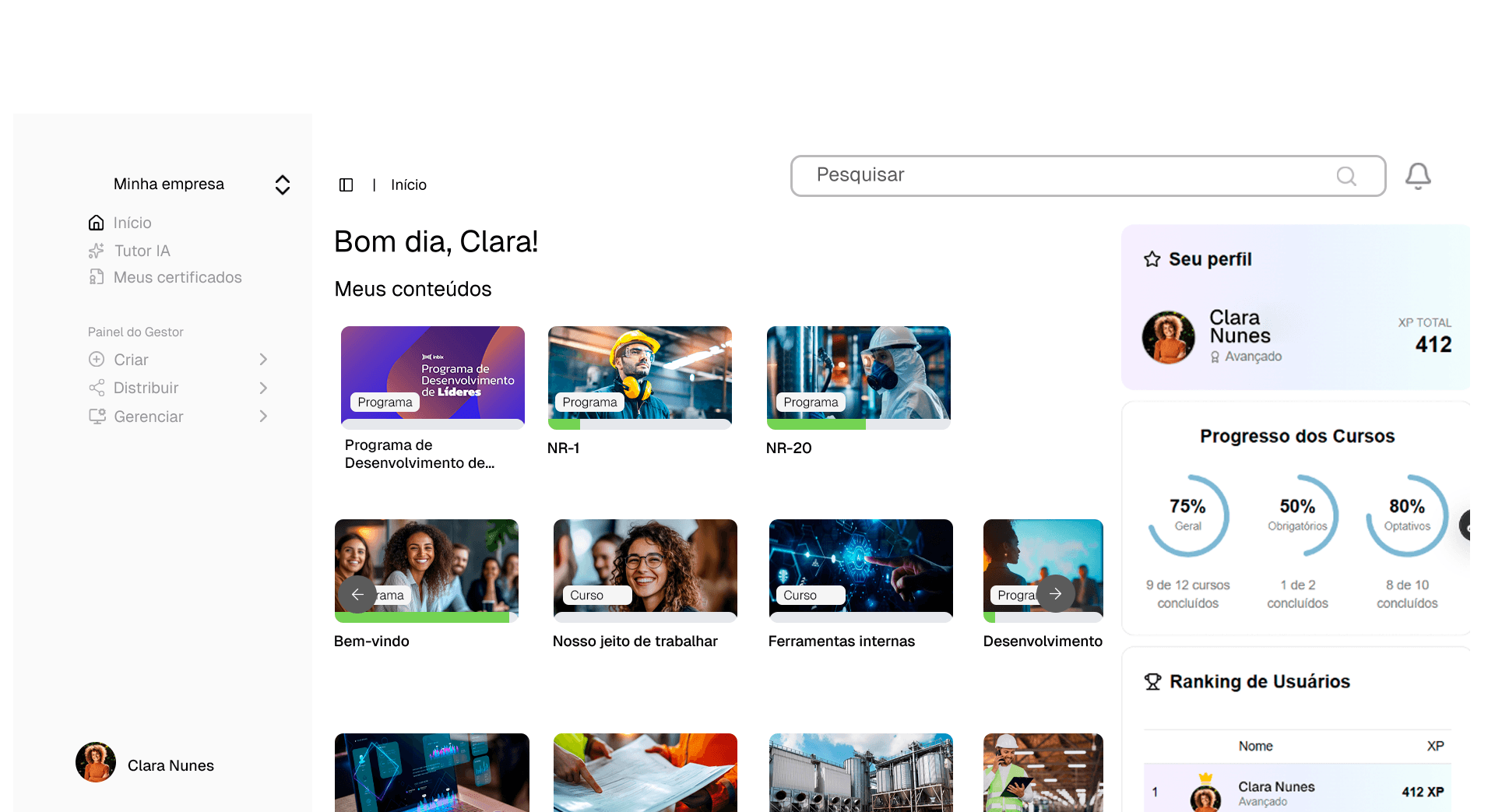Open Tutor IA from the sidebar
Viewport: 1495px width, 812px height.
[142, 251]
